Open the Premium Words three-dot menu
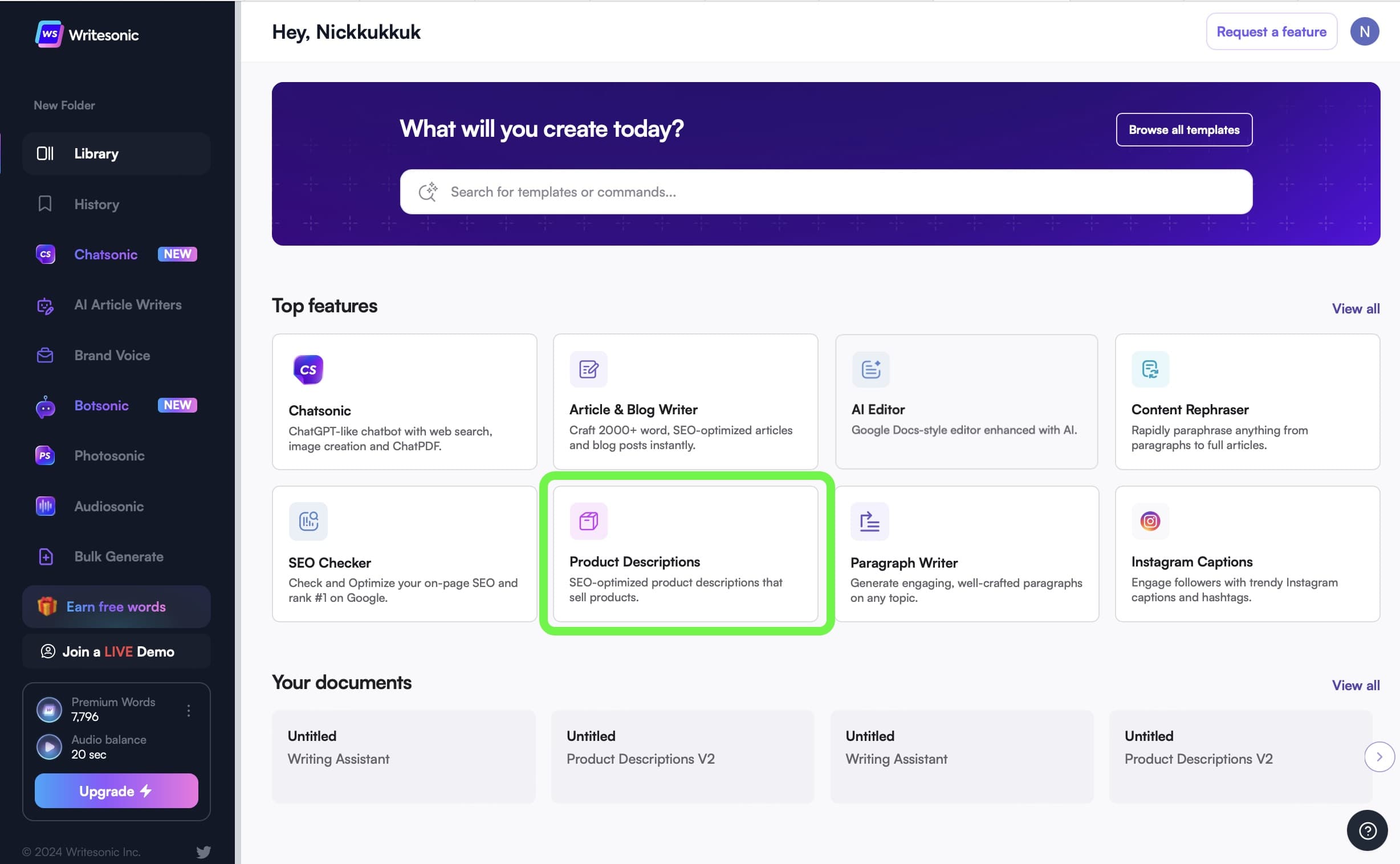Screen dimensions: 1400x864 click(x=189, y=710)
